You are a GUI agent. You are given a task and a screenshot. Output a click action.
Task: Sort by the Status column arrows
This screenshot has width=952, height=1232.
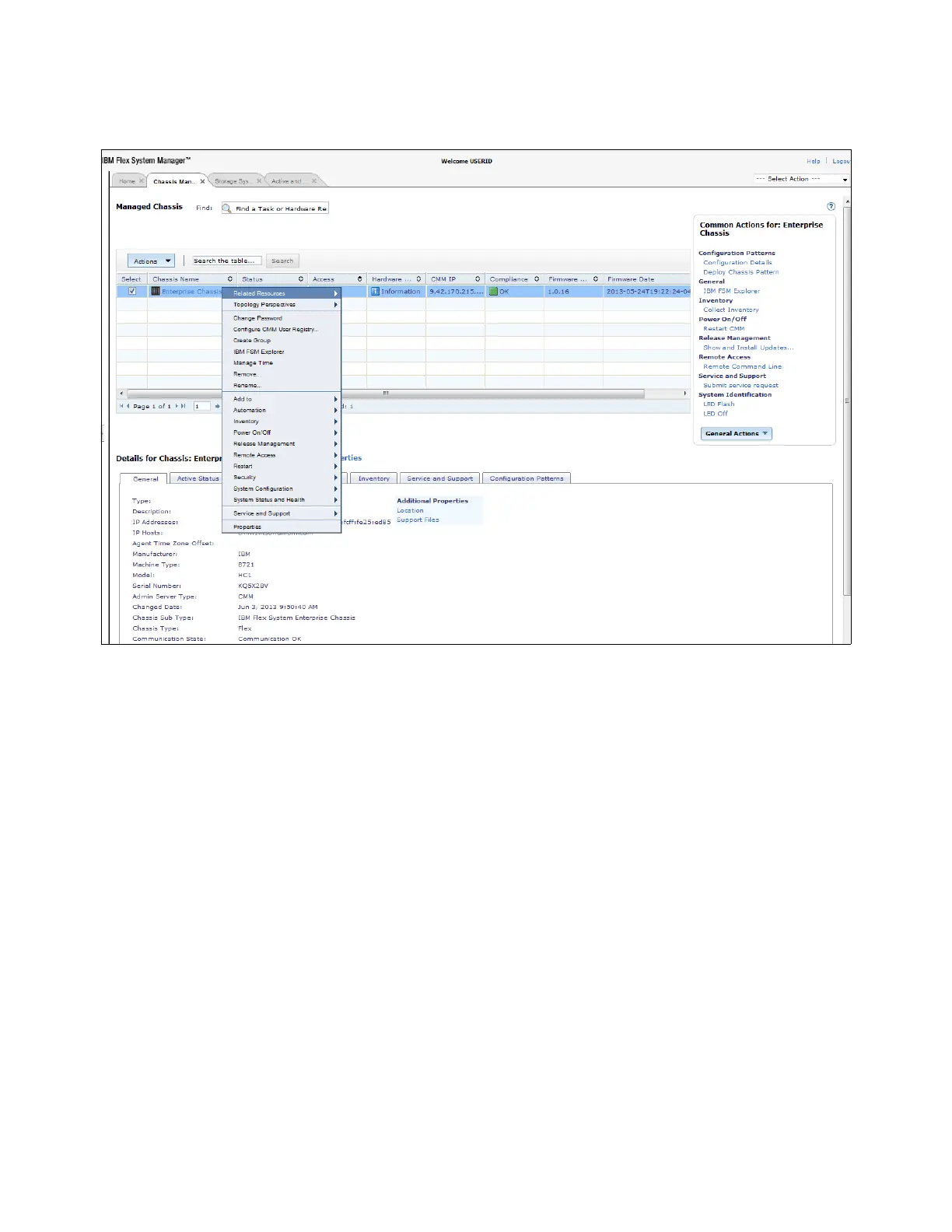coord(301,279)
